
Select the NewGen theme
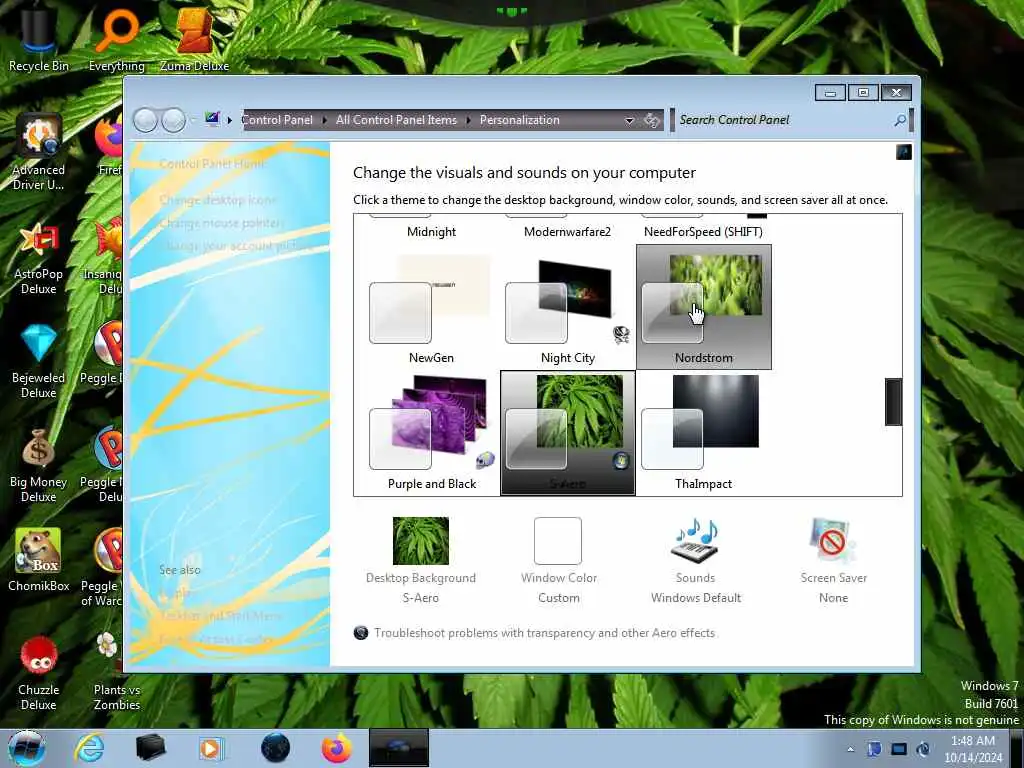(431, 308)
